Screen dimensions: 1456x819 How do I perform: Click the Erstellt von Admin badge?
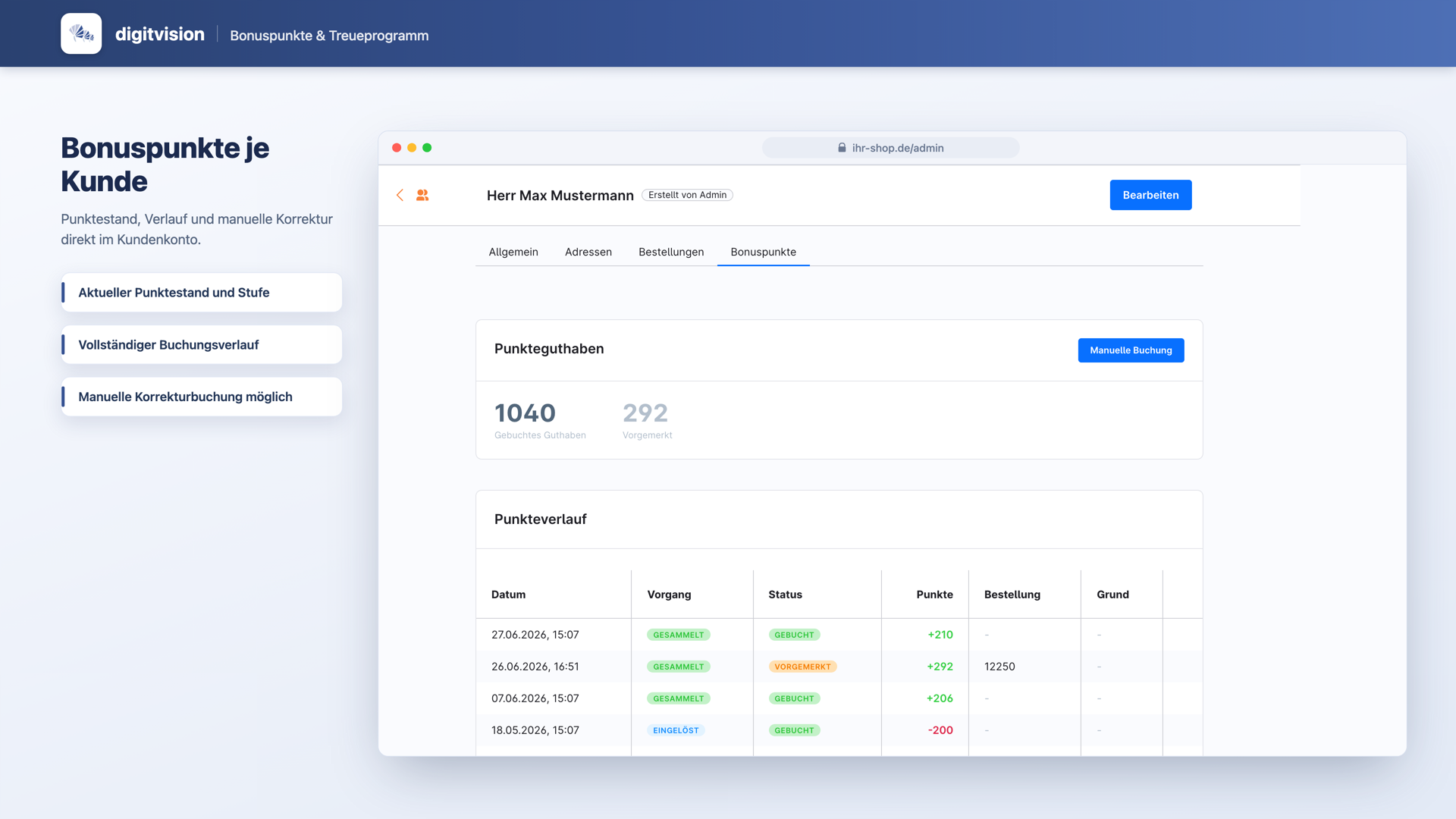coord(687,195)
